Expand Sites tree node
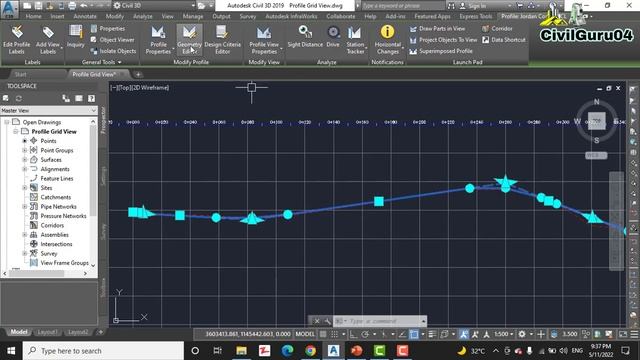This screenshot has height=360, width=640. pos(24,188)
